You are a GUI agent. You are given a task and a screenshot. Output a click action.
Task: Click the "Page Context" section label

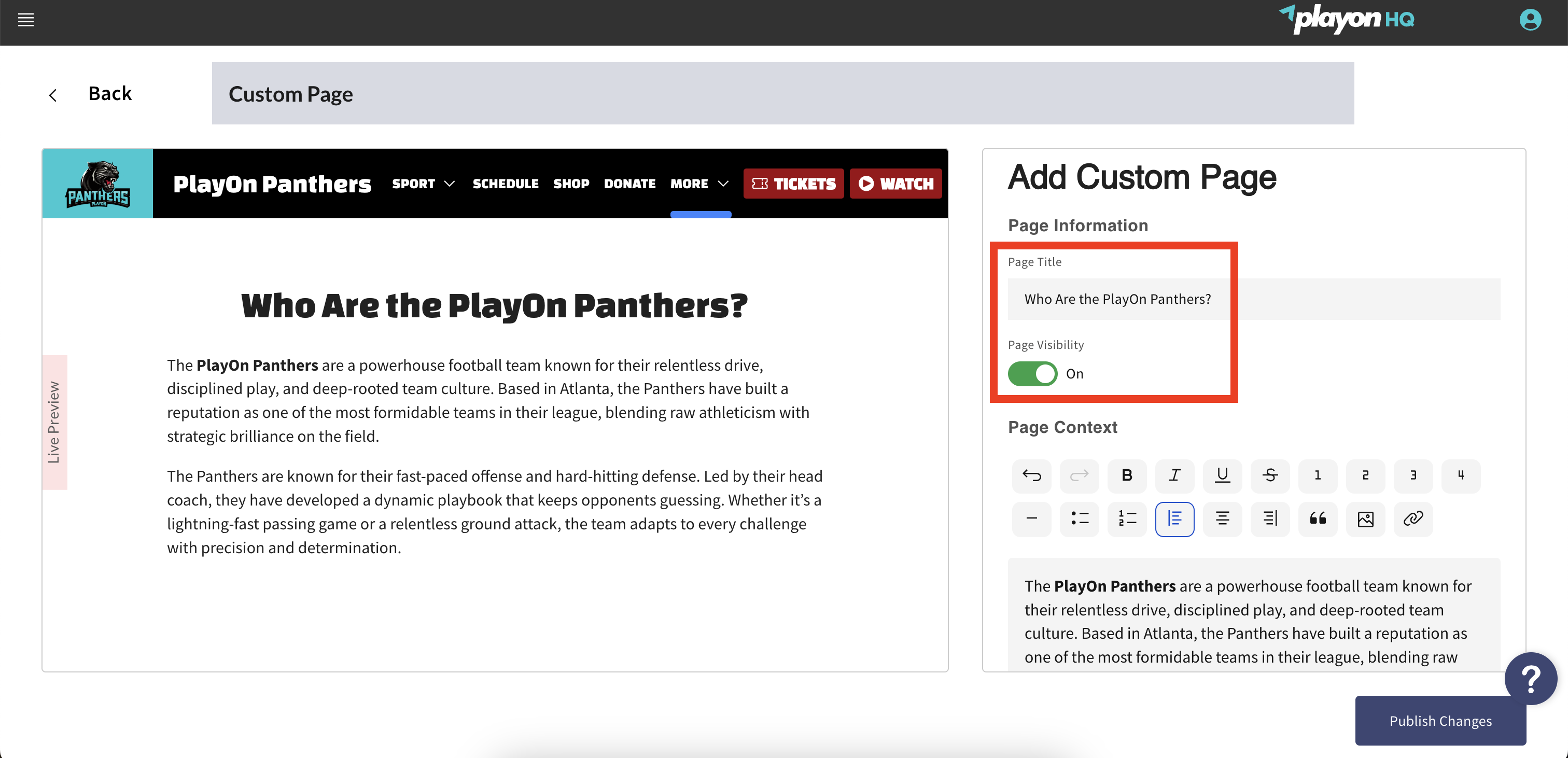tap(1062, 427)
